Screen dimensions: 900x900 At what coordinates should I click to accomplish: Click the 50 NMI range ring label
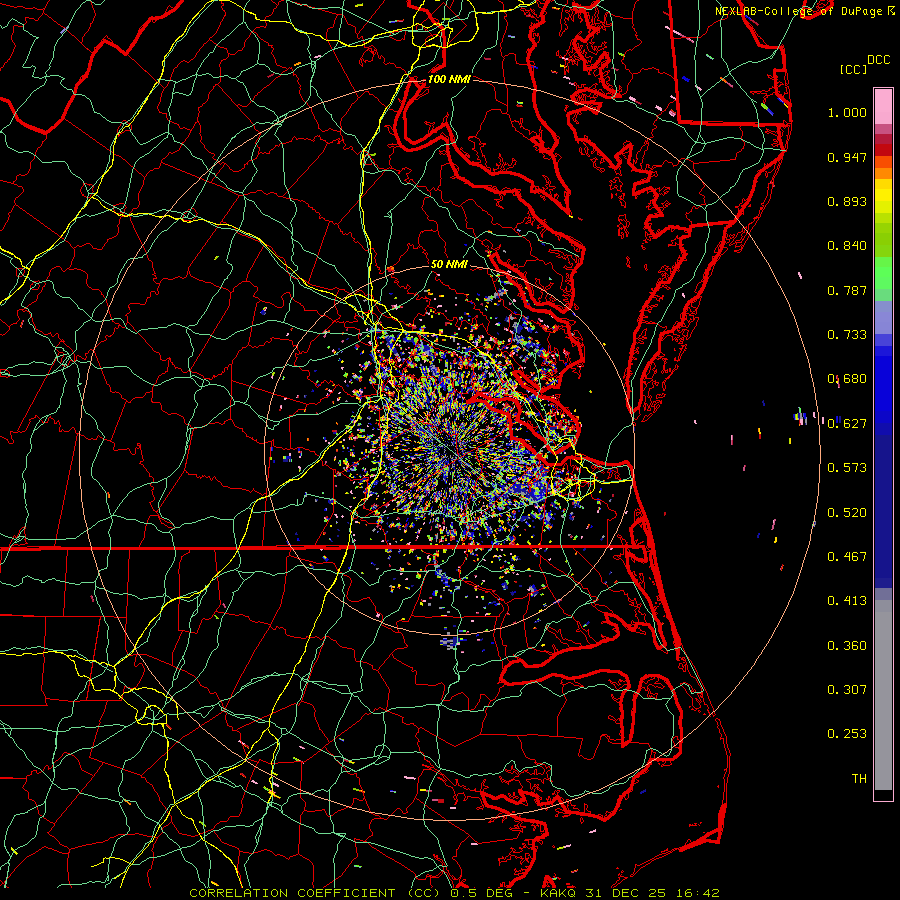pos(449,265)
